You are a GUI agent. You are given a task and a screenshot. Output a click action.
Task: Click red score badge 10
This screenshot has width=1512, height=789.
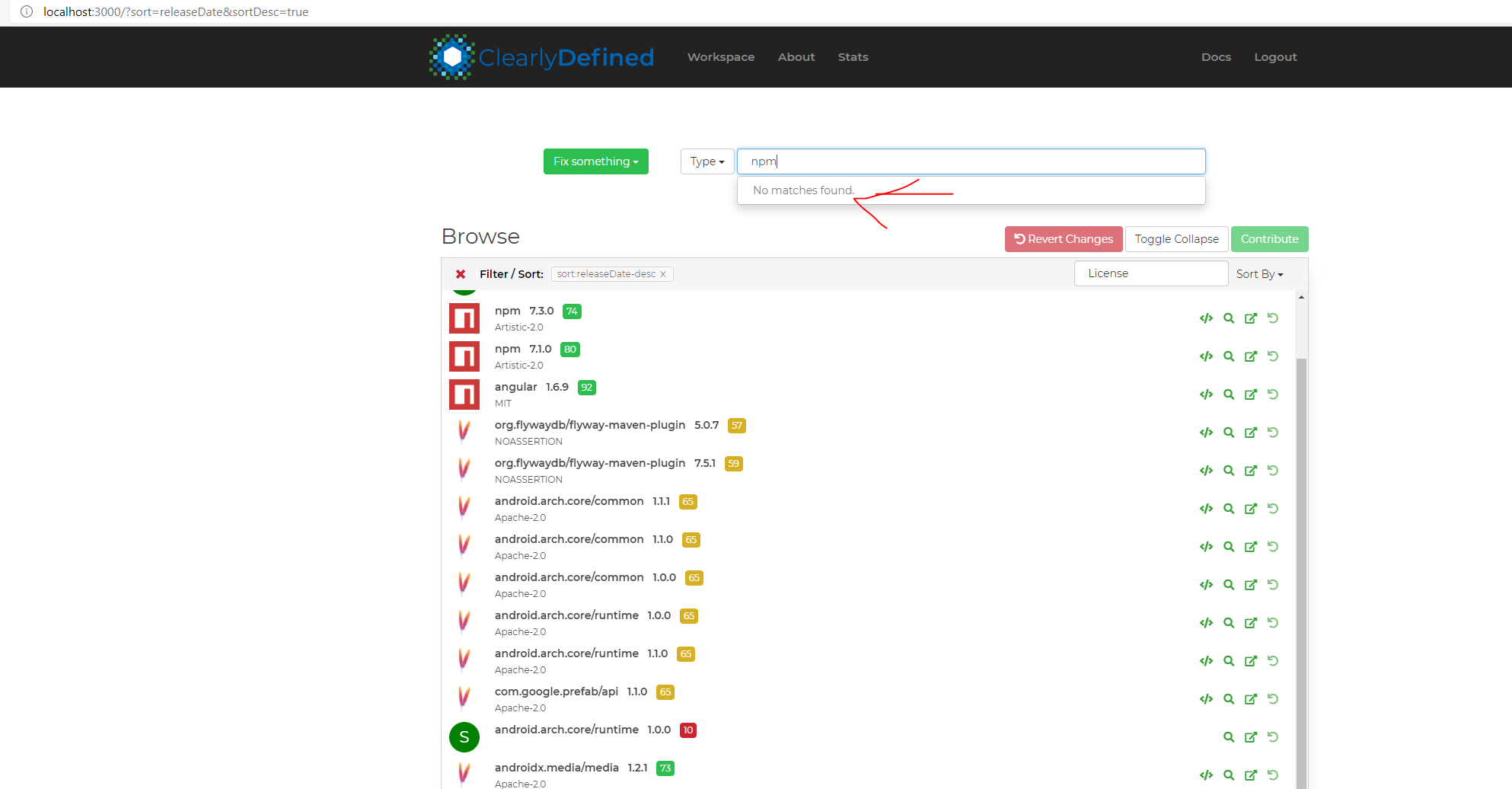click(688, 730)
